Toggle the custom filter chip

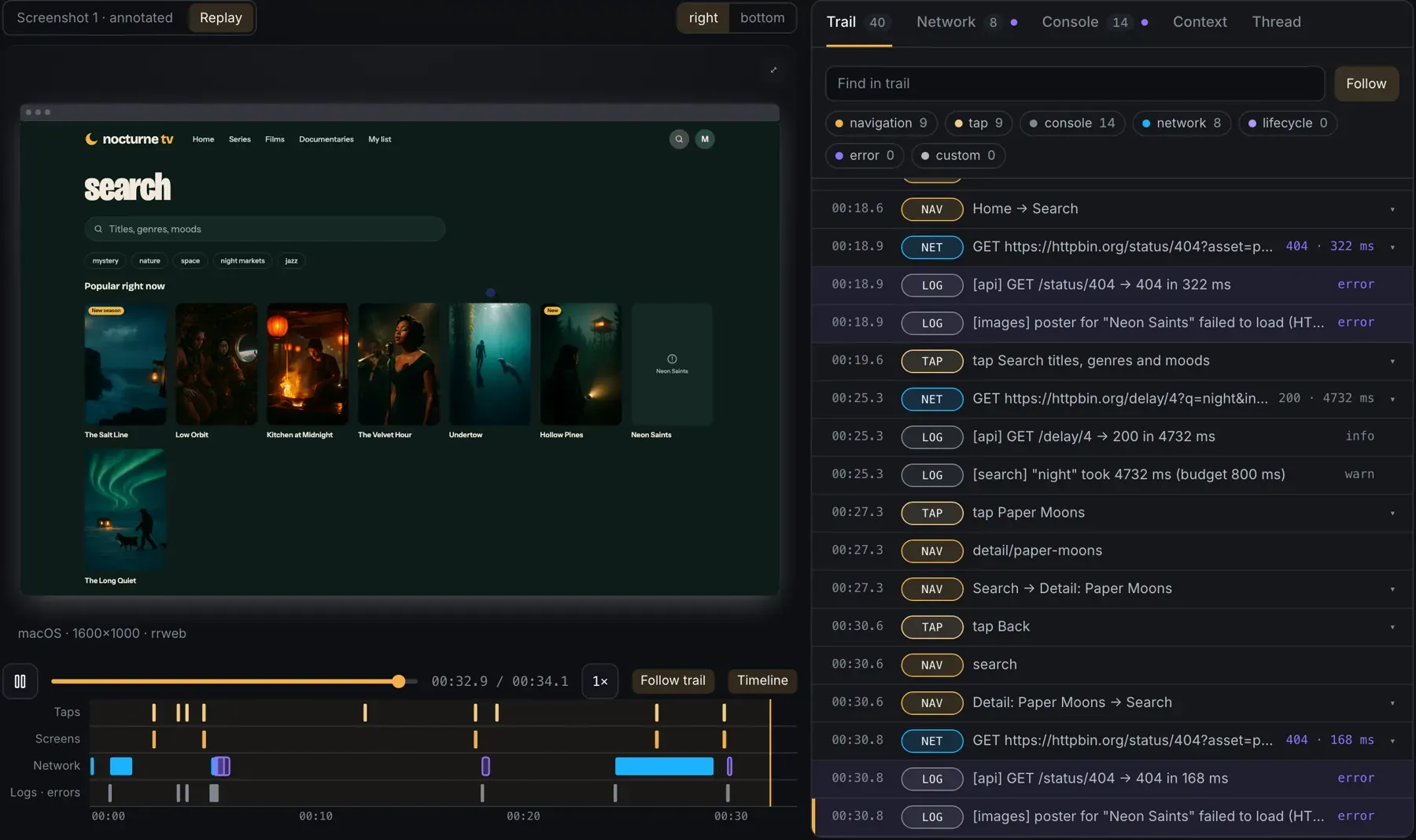point(958,156)
